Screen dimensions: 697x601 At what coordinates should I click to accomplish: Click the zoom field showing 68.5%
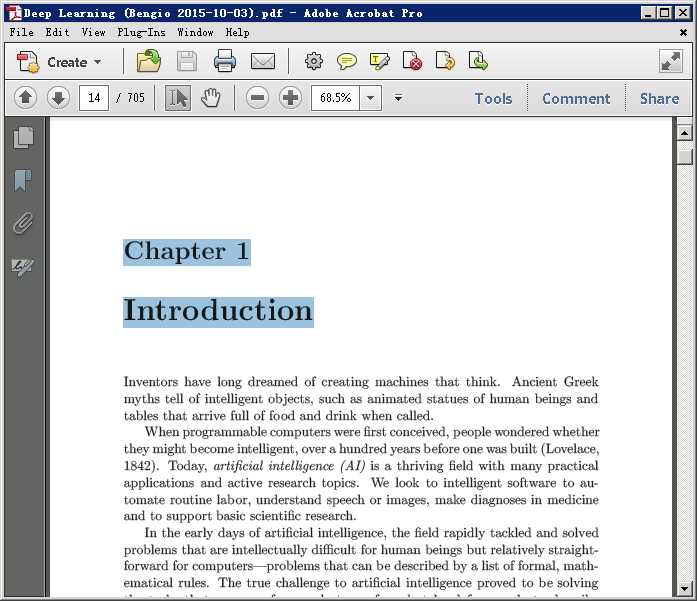click(336, 98)
